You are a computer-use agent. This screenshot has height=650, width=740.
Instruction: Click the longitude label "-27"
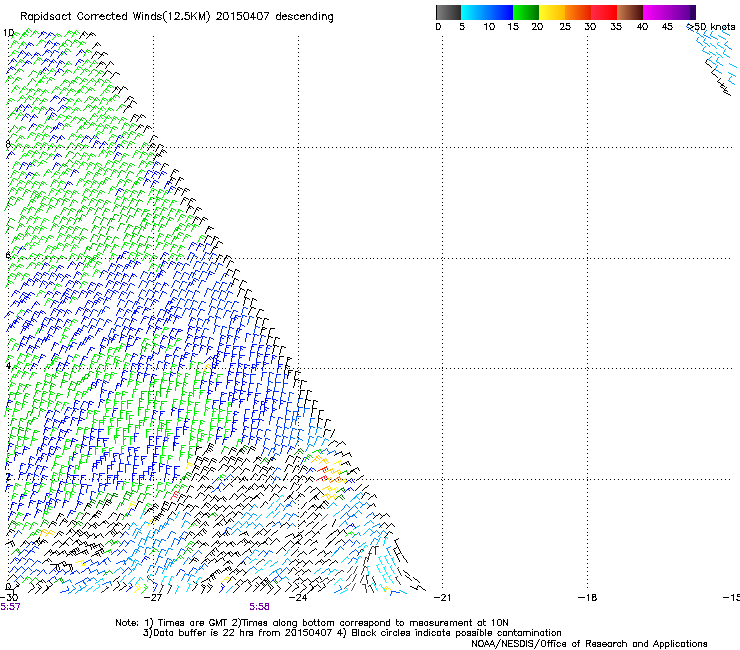coord(152,597)
